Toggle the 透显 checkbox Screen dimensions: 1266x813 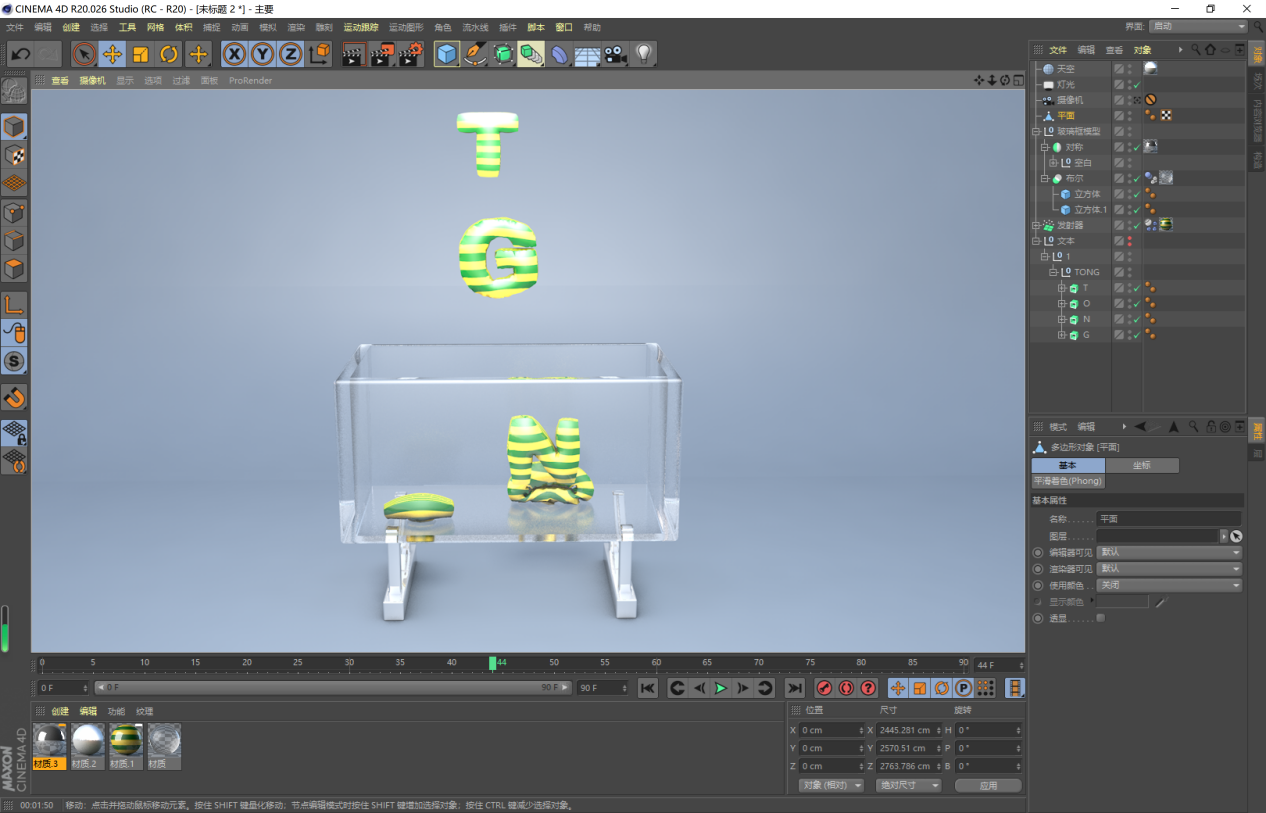[x=1101, y=618]
